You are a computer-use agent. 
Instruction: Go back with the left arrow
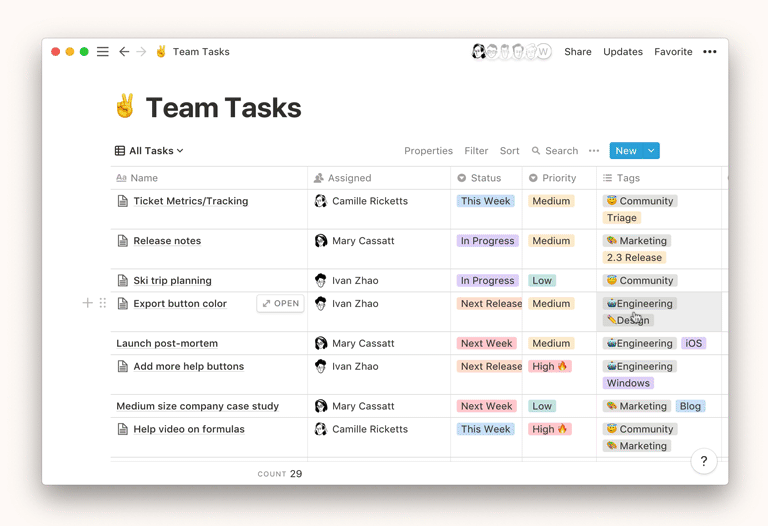click(x=124, y=52)
